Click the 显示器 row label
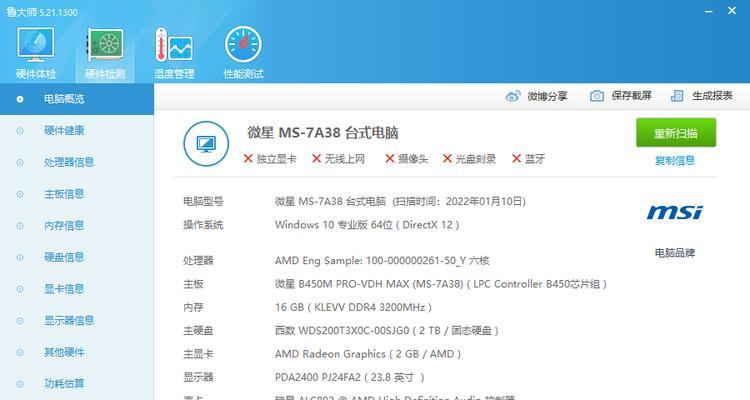The image size is (750, 400). [199, 378]
